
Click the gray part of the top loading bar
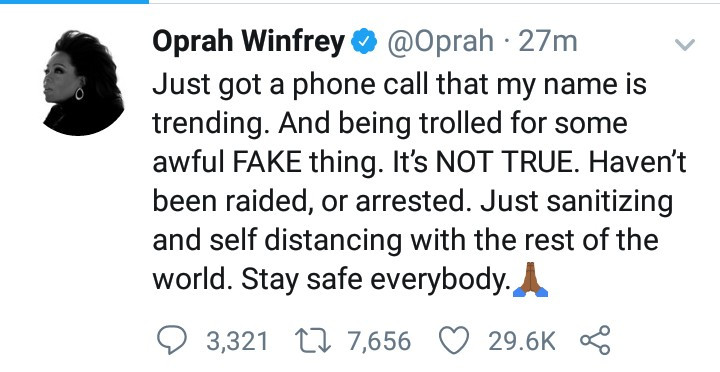[434, 2]
